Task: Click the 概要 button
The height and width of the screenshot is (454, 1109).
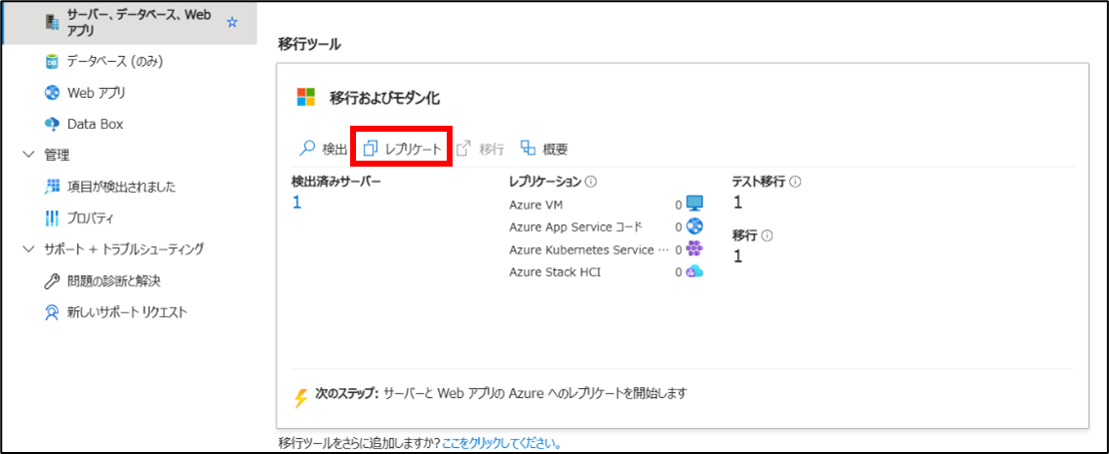Action: point(544,149)
